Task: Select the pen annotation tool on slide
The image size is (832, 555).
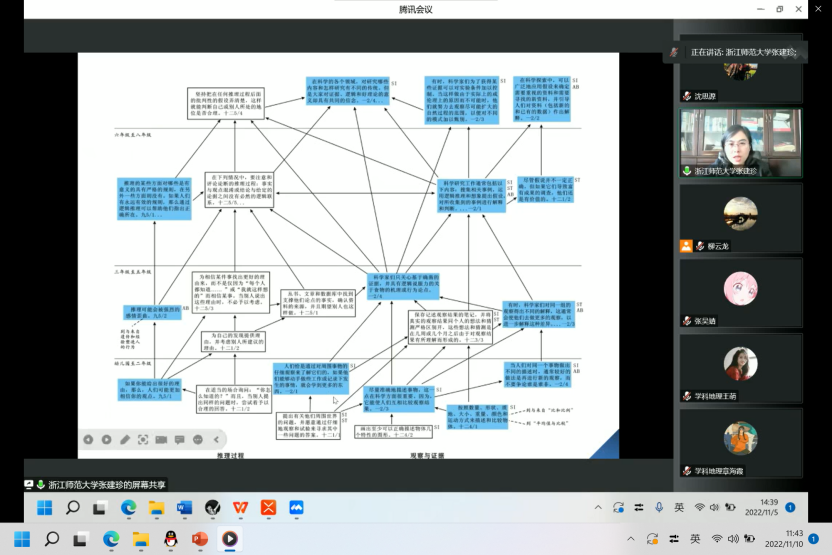Action: click(x=125, y=439)
